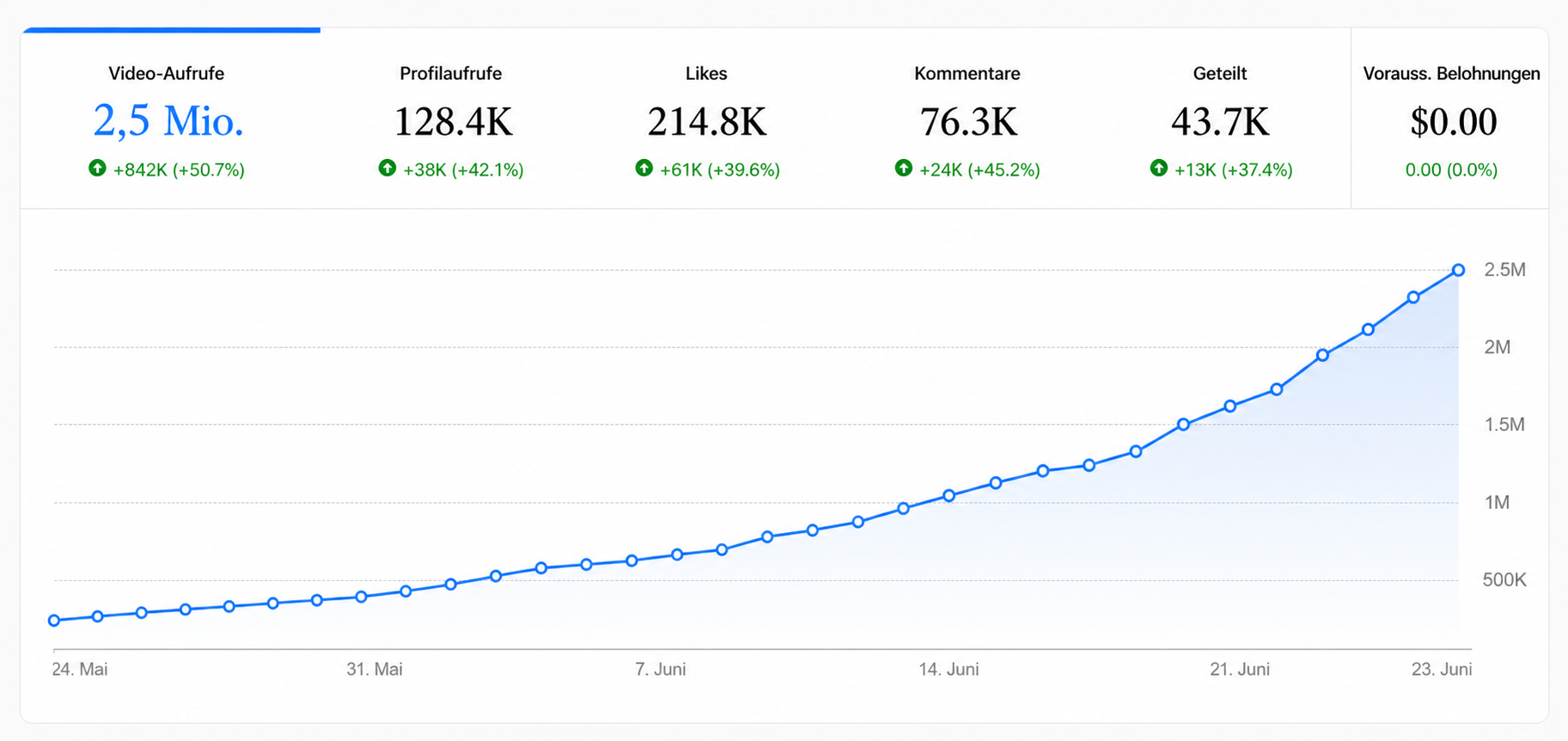This screenshot has height=741, width=1568.
Task: Click the green up-arrow beside +842K
Action: [97, 168]
